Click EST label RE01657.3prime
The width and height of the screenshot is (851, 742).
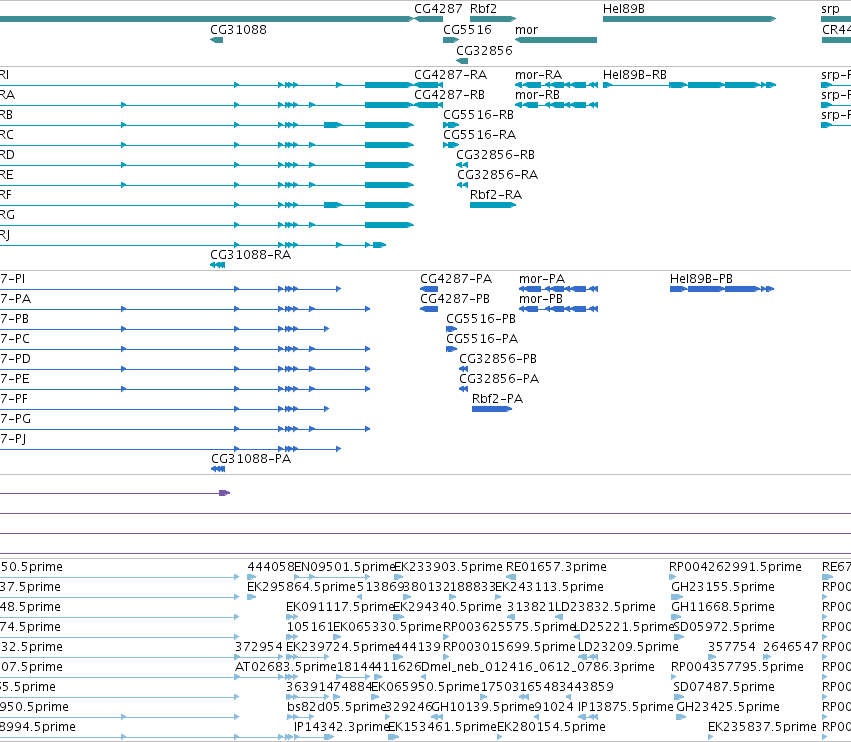(x=556, y=567)
